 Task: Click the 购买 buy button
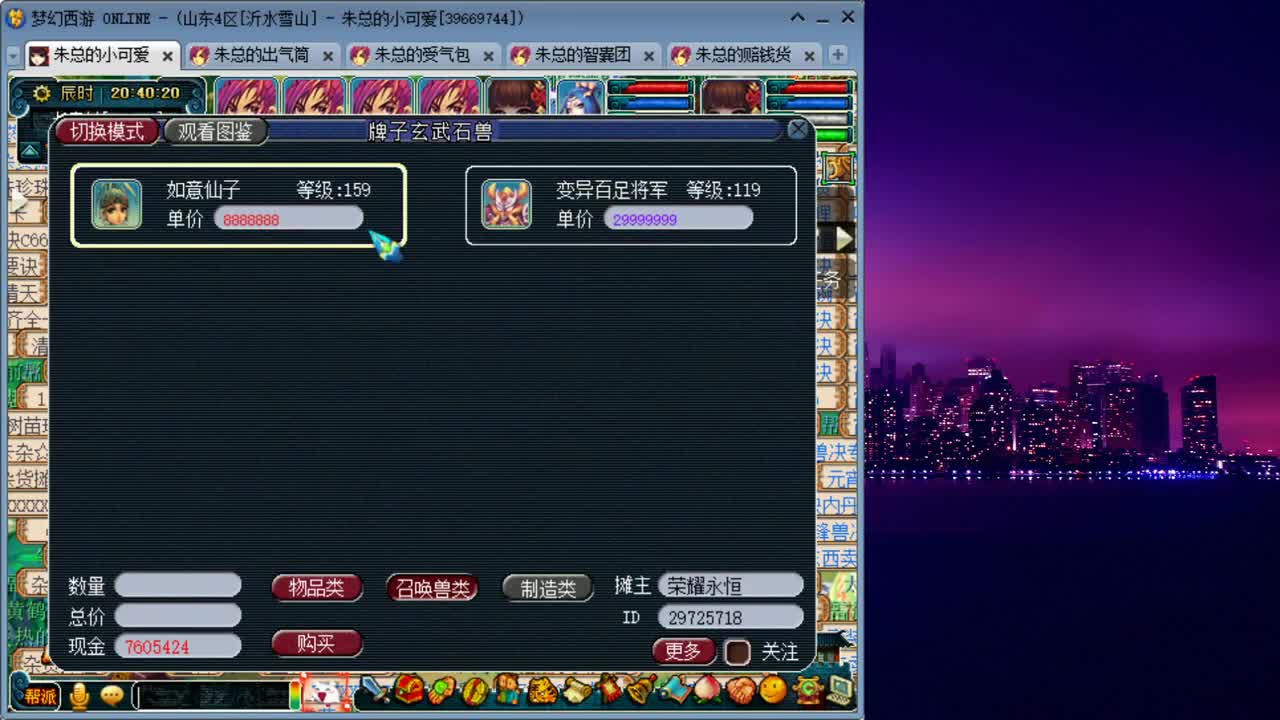tap(316, 644)
